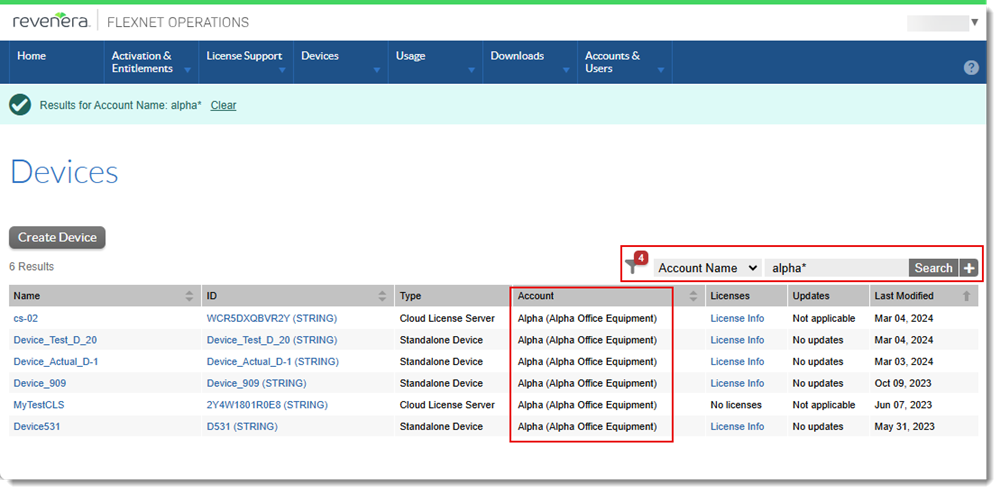Open the Home menu item

coord(32,56)
